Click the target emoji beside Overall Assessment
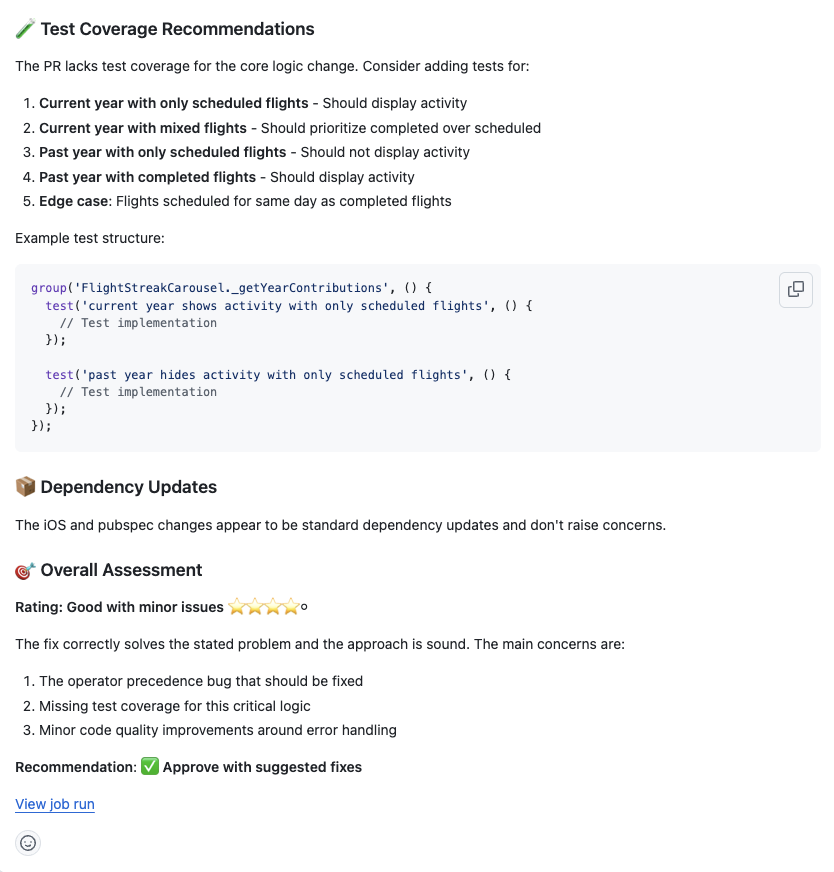Screen dimensions: 834x872 click(x=25, y=571)
